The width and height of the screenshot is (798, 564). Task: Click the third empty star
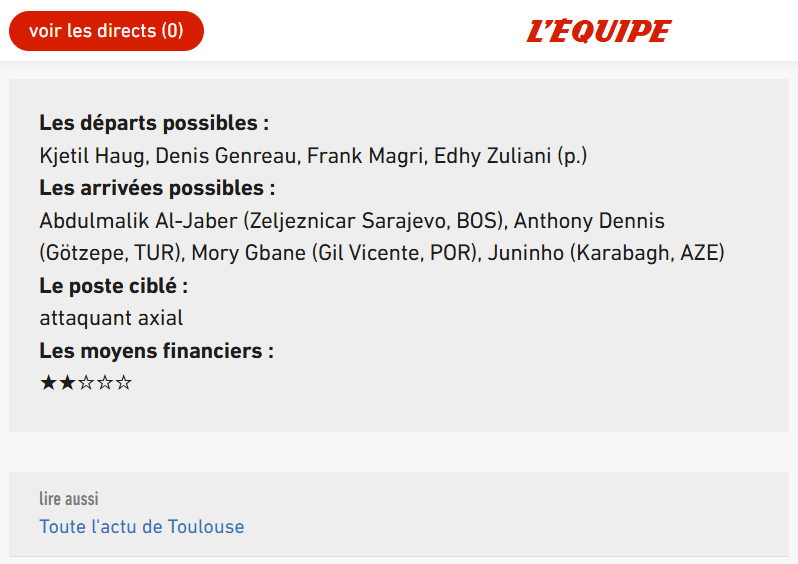point(86,382)
